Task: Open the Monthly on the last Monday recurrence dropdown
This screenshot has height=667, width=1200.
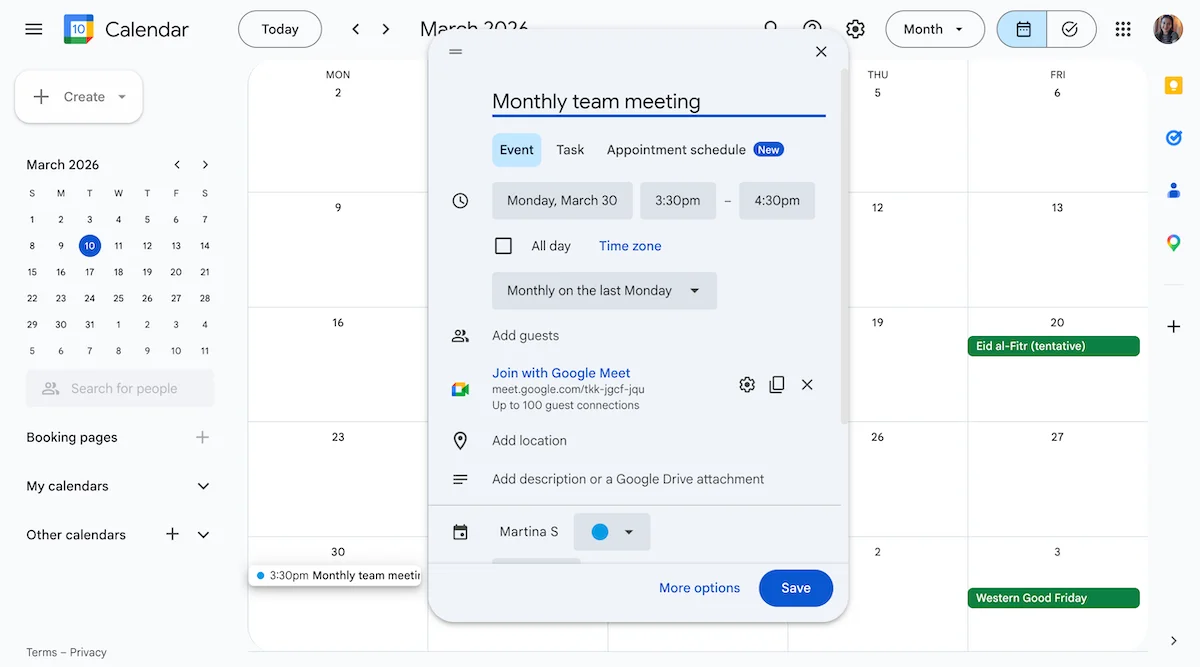Action: click(604, 290)
